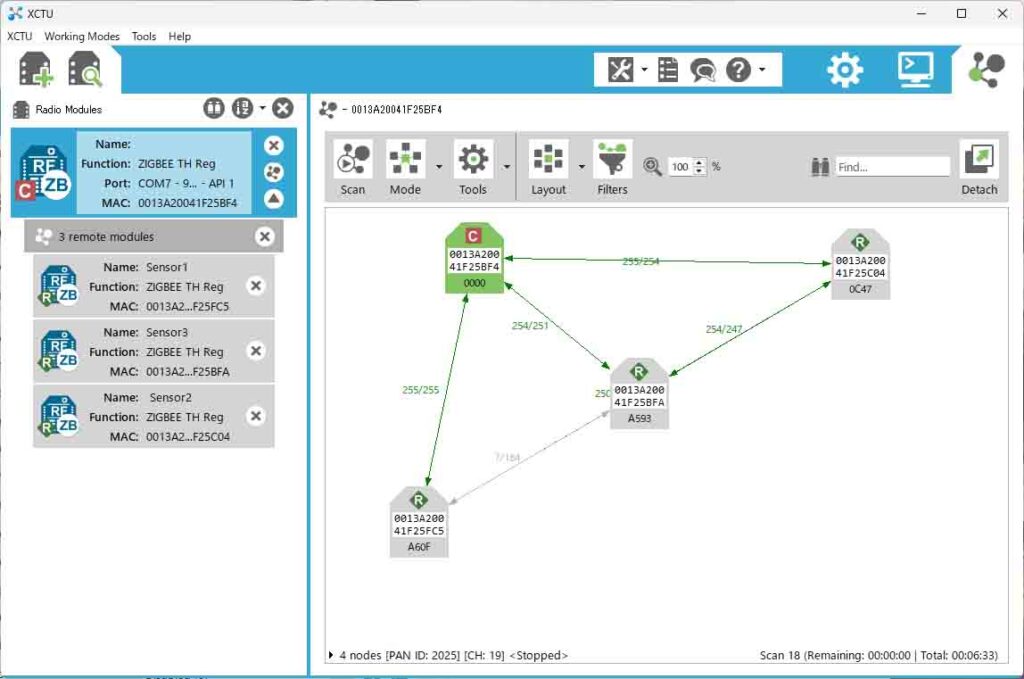Click the first round icon in Radio Modules header
Viewport: 1024px width, 679px height.
[214, 108]
